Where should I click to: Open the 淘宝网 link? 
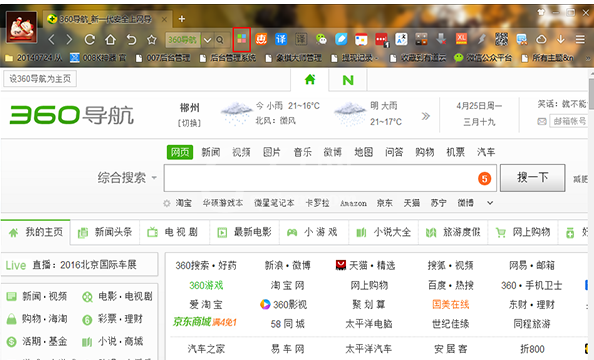point(287,285)
